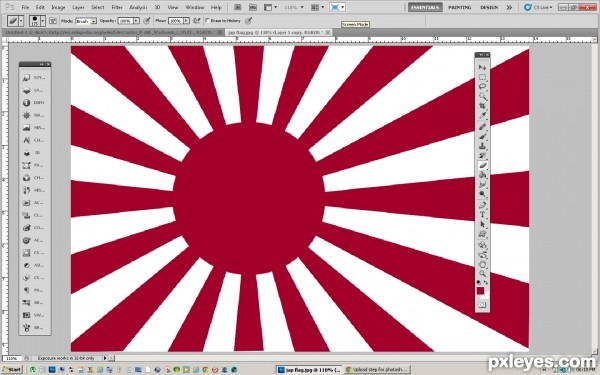Select the Crop tool
This screenshot has width=600, height=375.
(482, 106)
